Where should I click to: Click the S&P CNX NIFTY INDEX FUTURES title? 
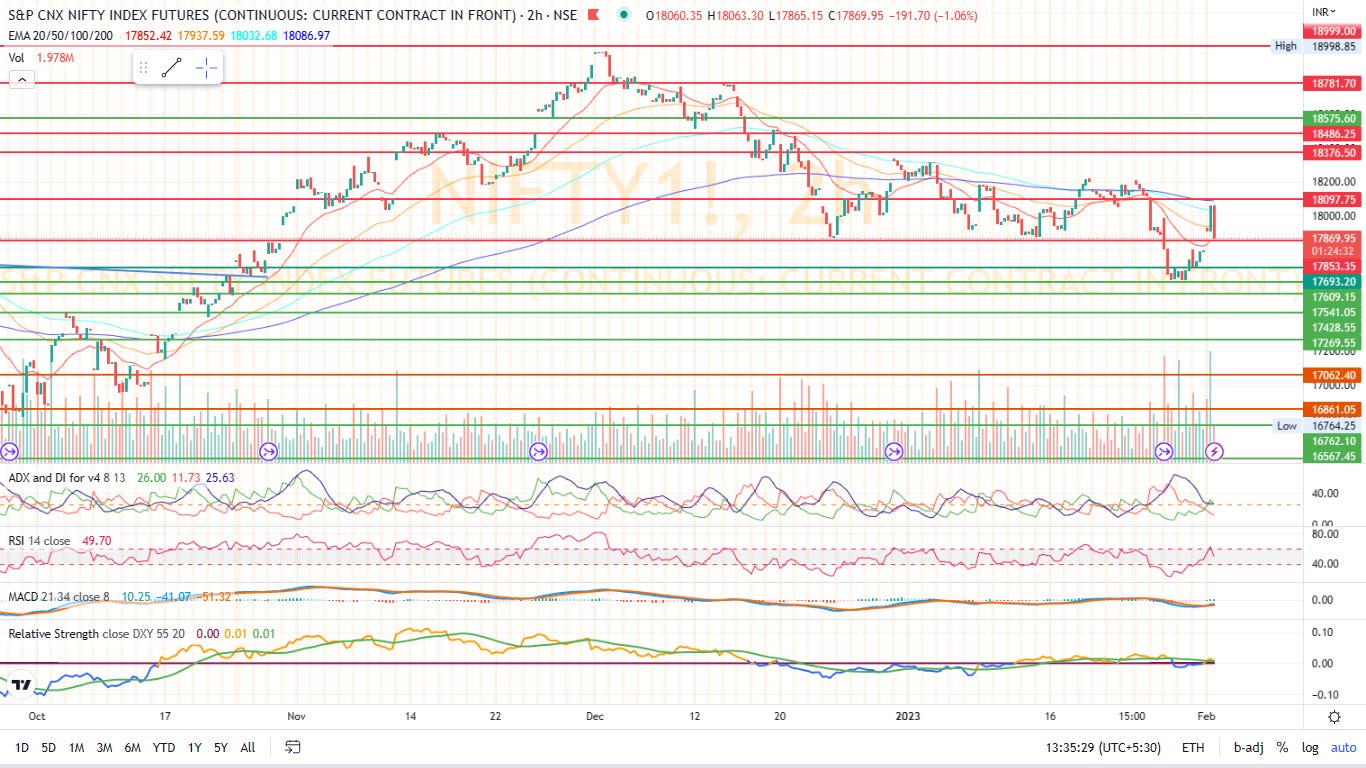coord(262,16)
